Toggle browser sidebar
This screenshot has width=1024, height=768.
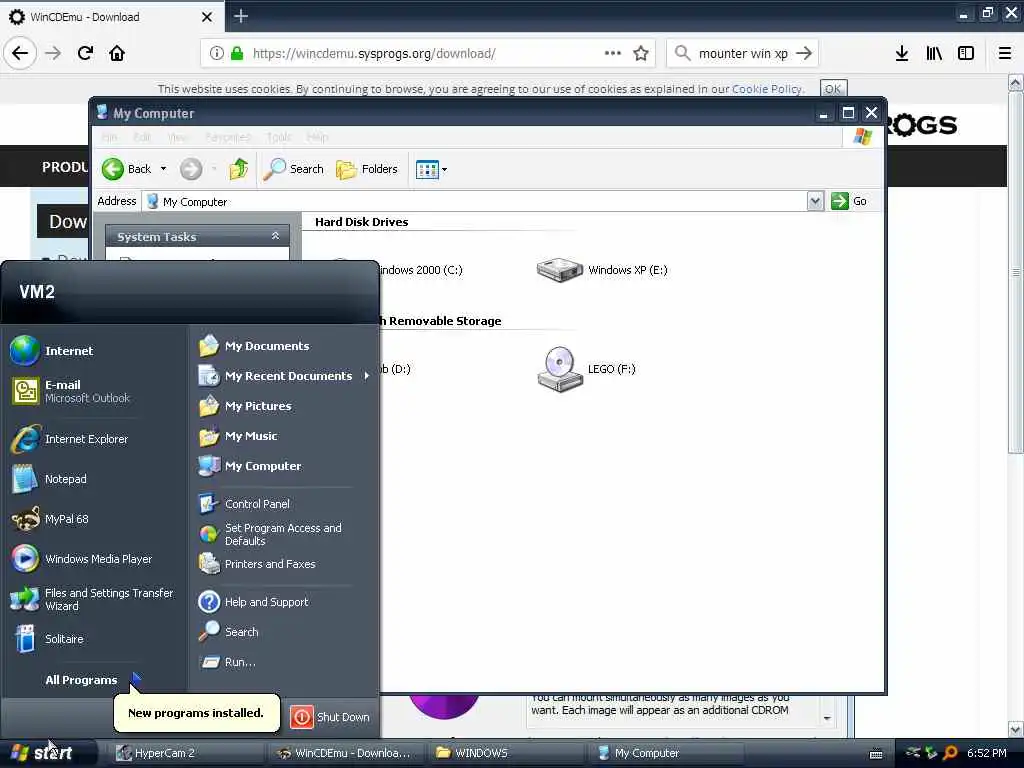pyautogui.click(x=966, y=54)
